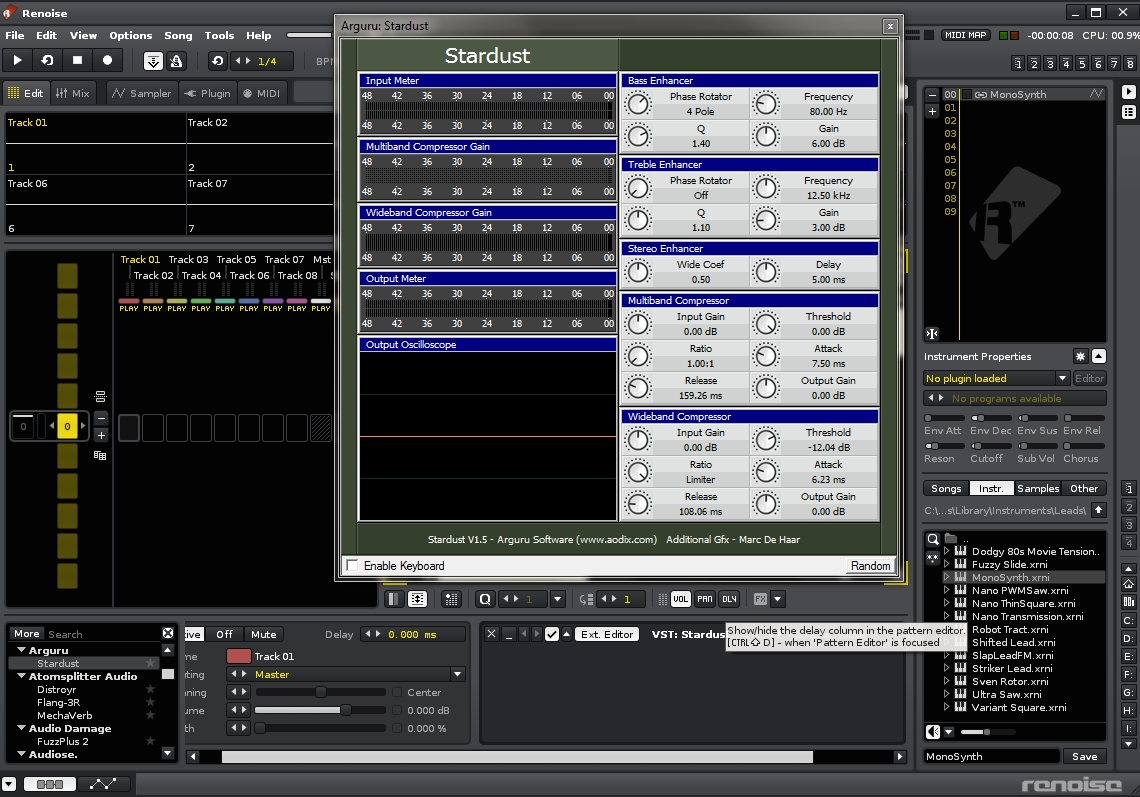Favorite the Distroyr effect star
Image resolution: width=1140 pixels, height=797 pixels.
click(150, 689)
